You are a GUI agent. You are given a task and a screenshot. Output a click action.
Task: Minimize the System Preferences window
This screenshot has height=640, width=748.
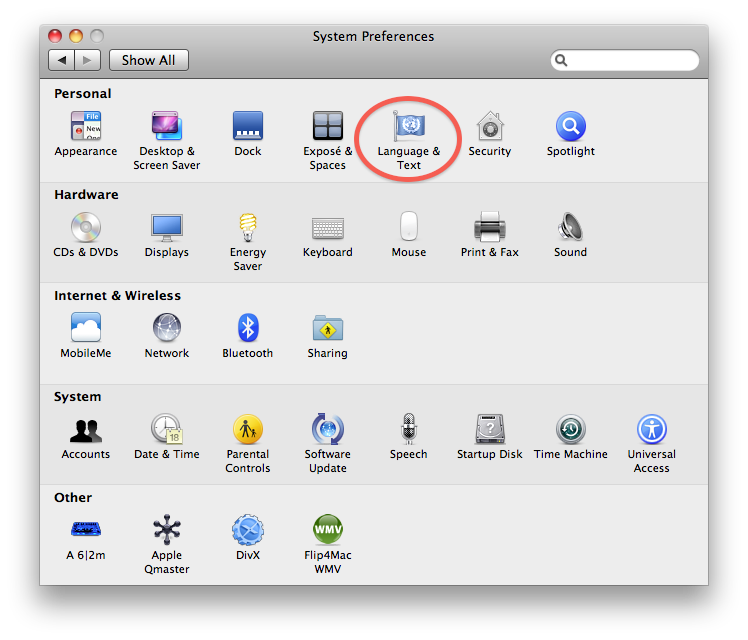click(76, 36)
